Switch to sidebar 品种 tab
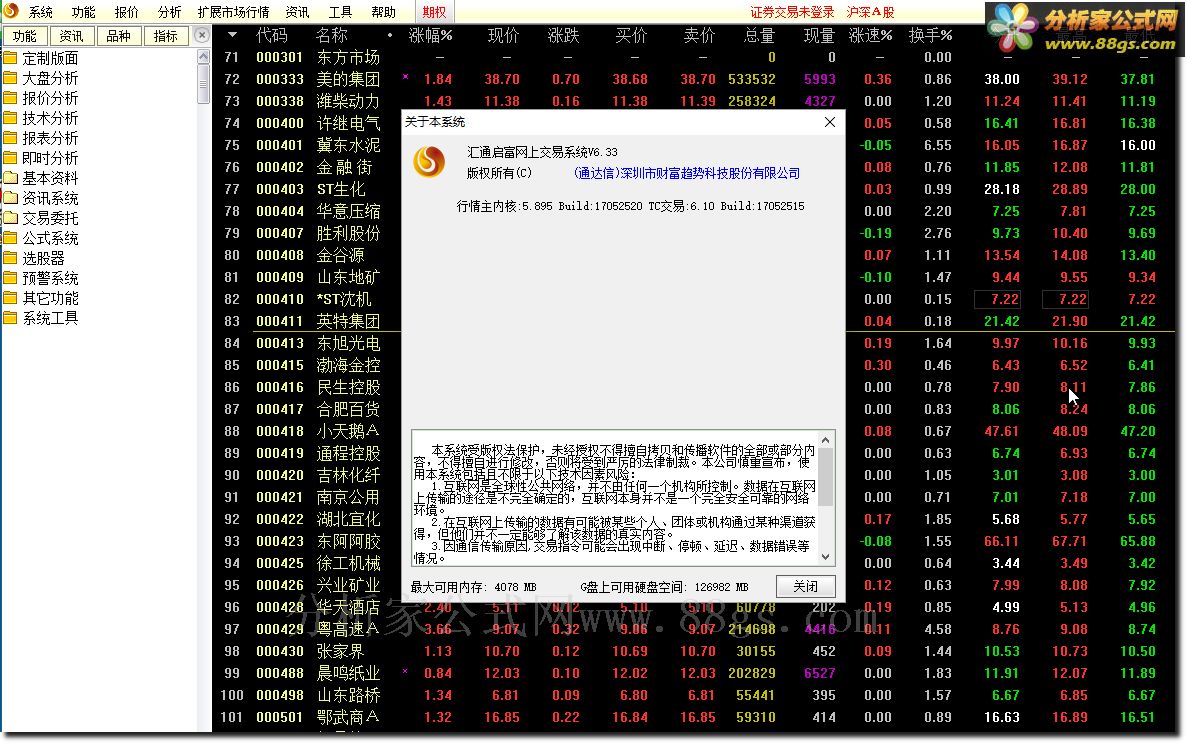This screenshot has width=1187, height=743. [x=119, y=36]
